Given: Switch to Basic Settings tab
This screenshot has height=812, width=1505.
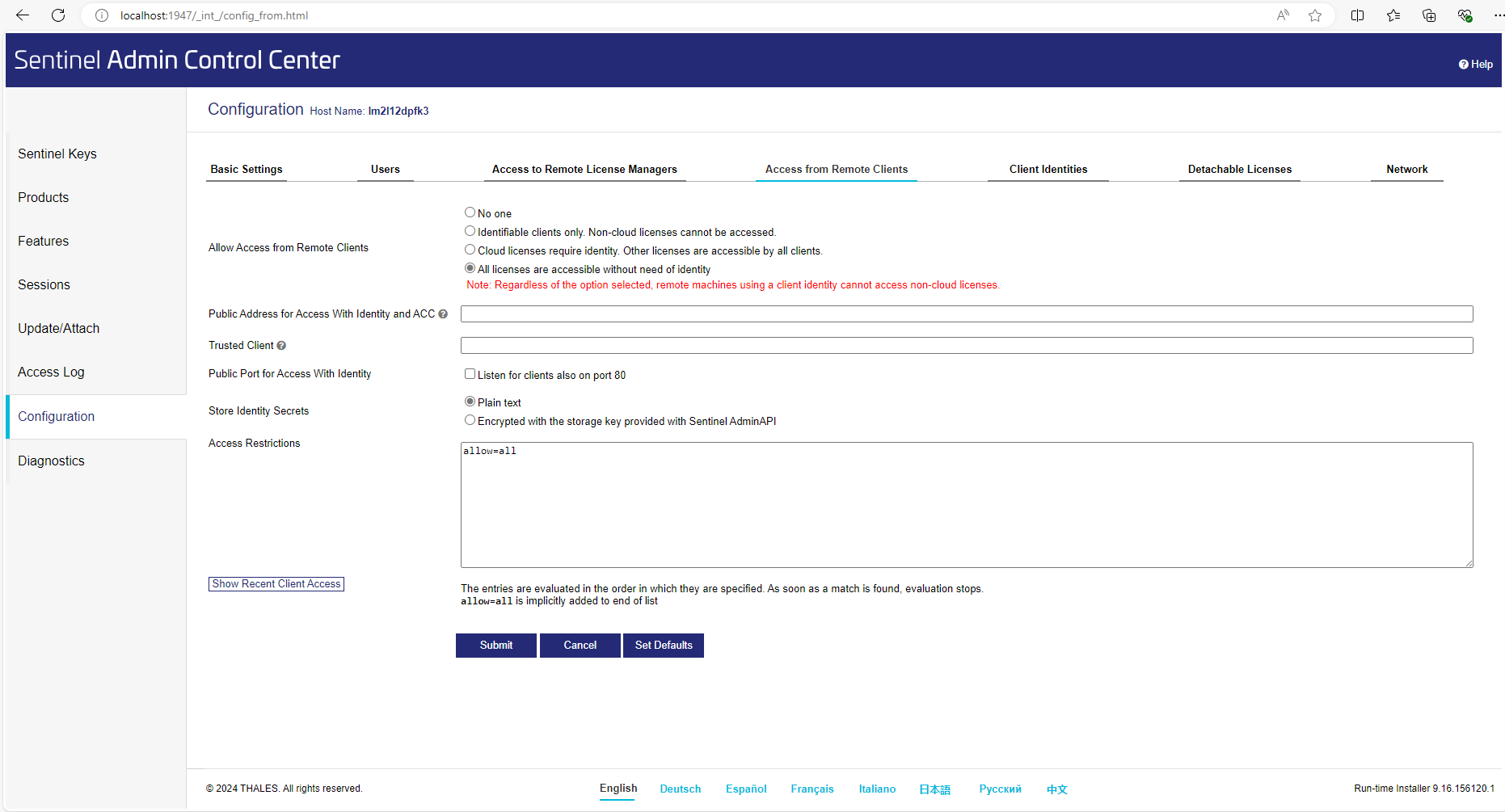Looking at the screenshot, I should click(247, 170).
